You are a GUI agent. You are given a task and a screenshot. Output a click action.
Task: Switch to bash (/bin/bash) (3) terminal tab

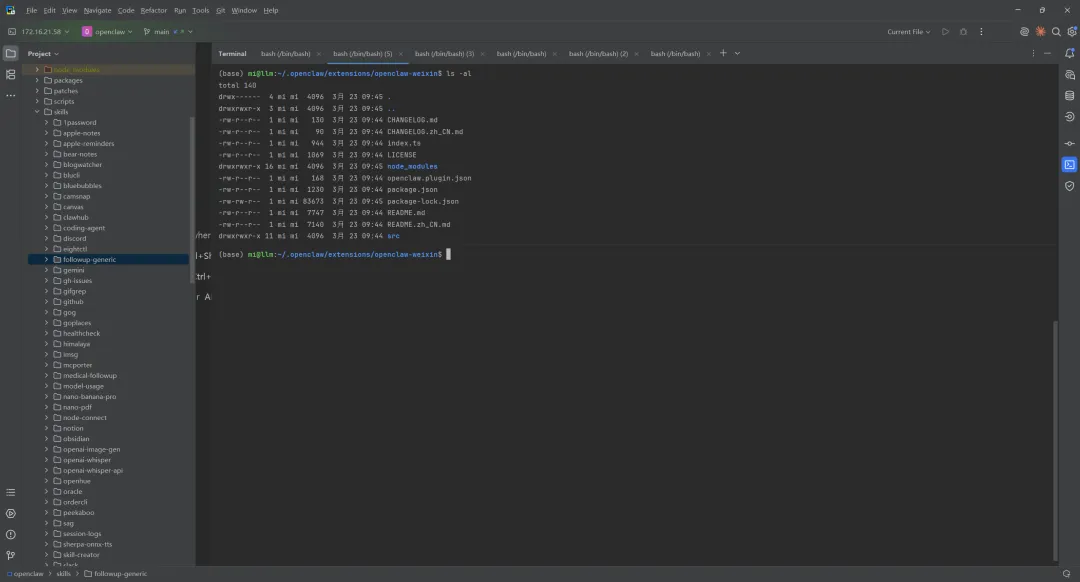pyautogui.click(x=444, y=53)
